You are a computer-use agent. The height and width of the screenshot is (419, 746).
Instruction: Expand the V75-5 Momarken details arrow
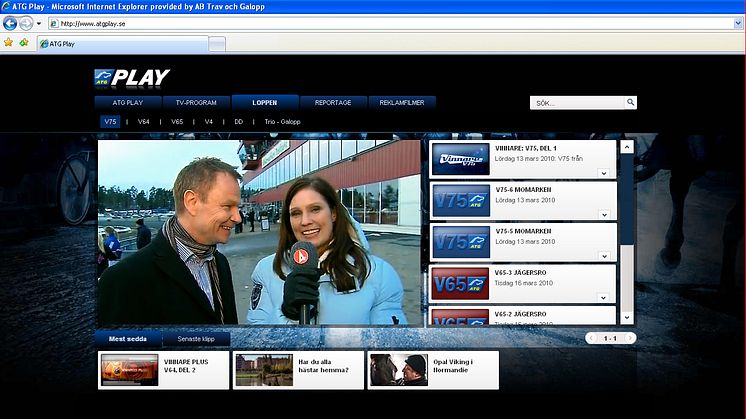pos(604,256)
